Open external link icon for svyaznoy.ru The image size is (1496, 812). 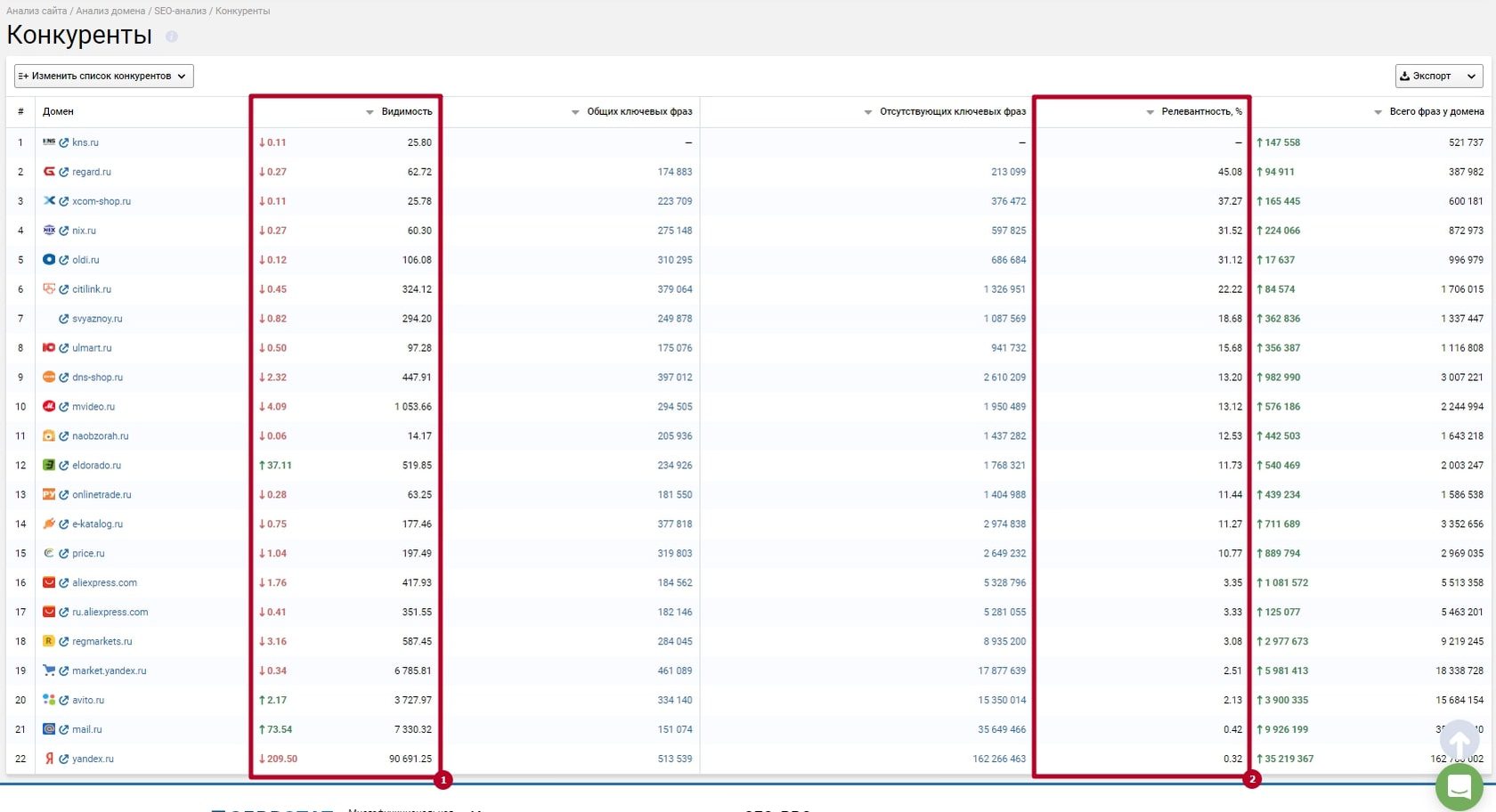[x=64, y=319]
